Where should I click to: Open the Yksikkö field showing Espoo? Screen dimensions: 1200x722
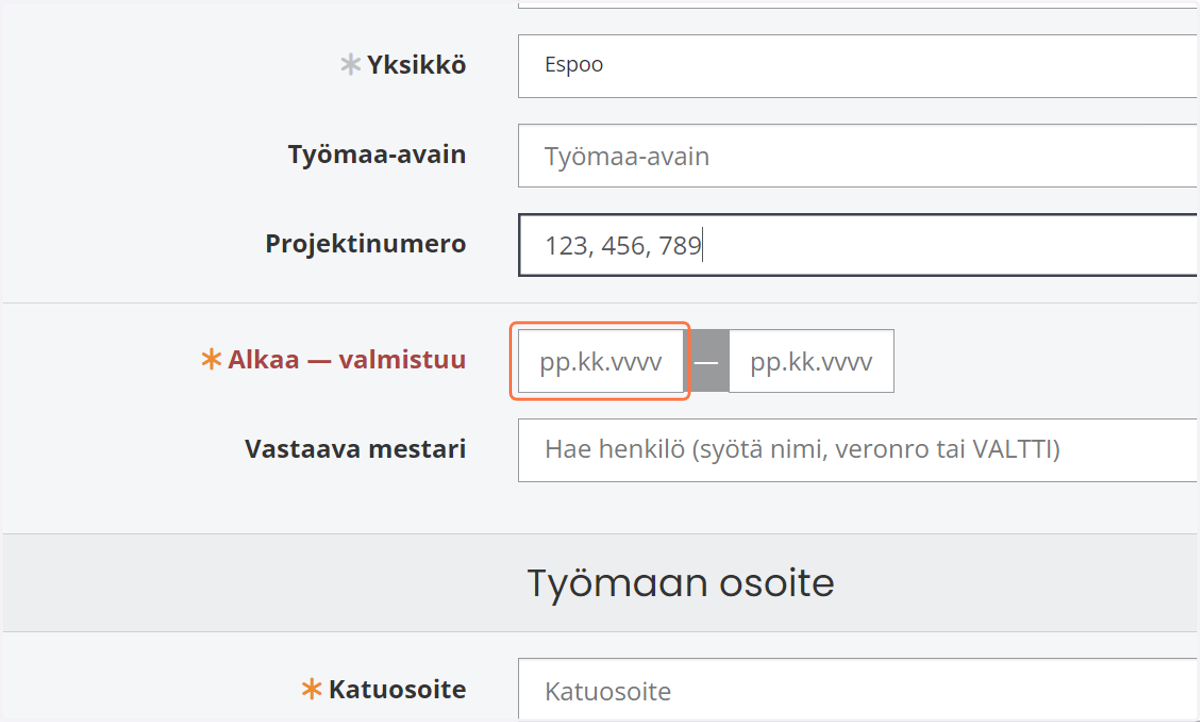(x=858, y=66)
